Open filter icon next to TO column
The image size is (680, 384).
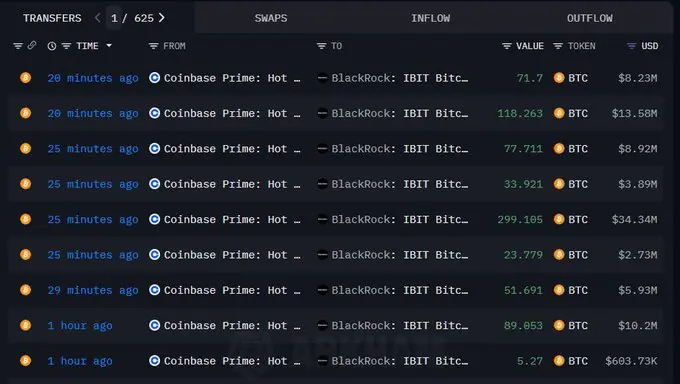point(321,46)
